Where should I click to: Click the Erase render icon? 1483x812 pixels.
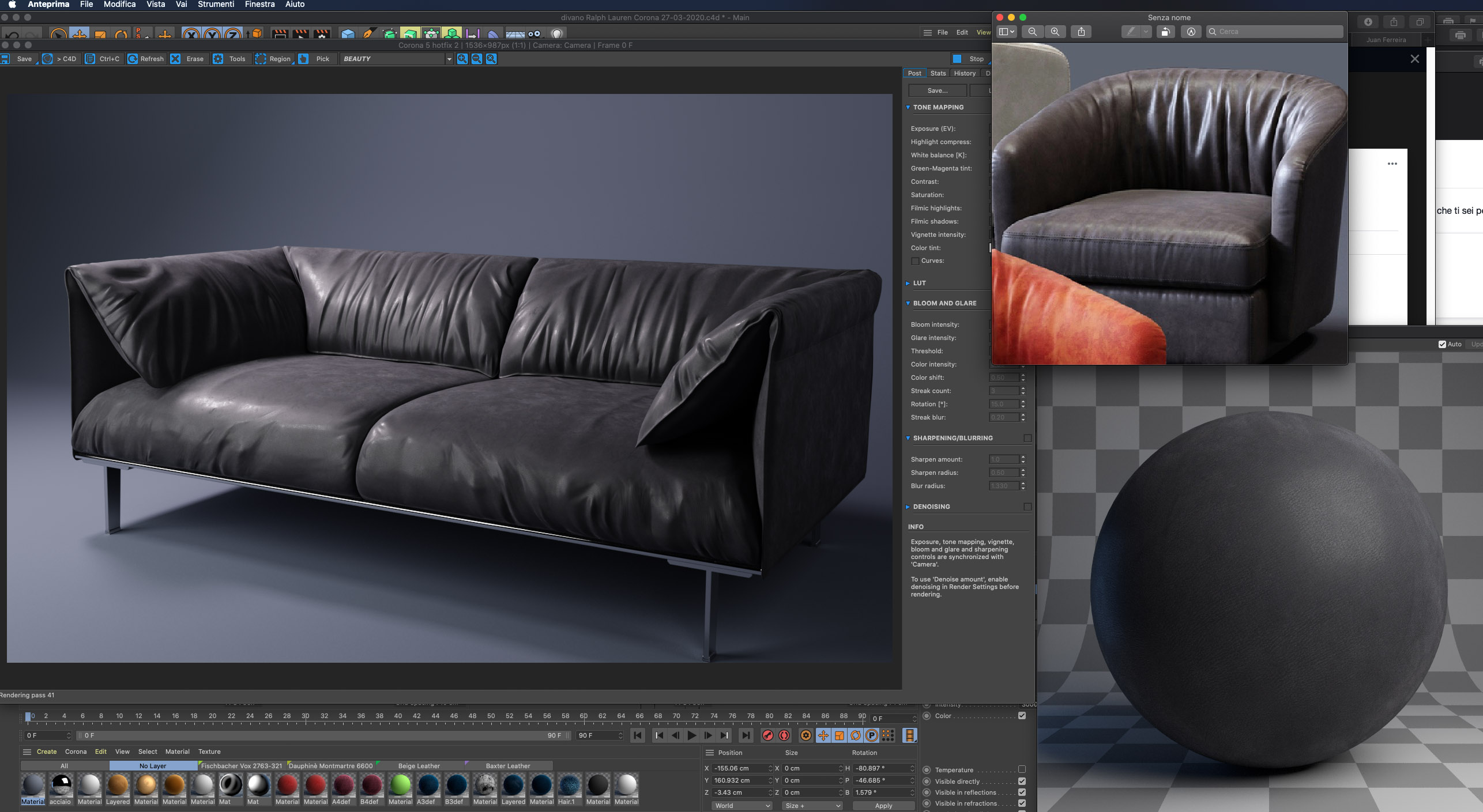pyautogui.click(x=175, y=59)
